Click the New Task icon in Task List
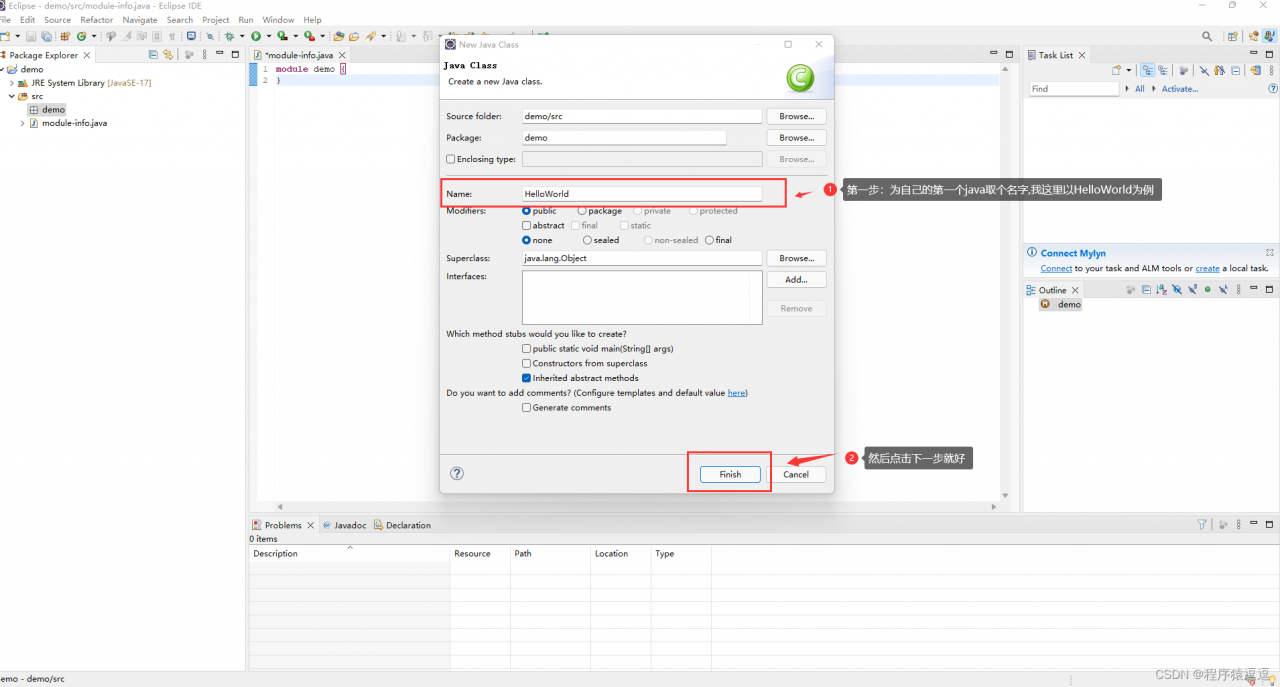Screen dimensions: 1280x687 tap(1116, 70)
